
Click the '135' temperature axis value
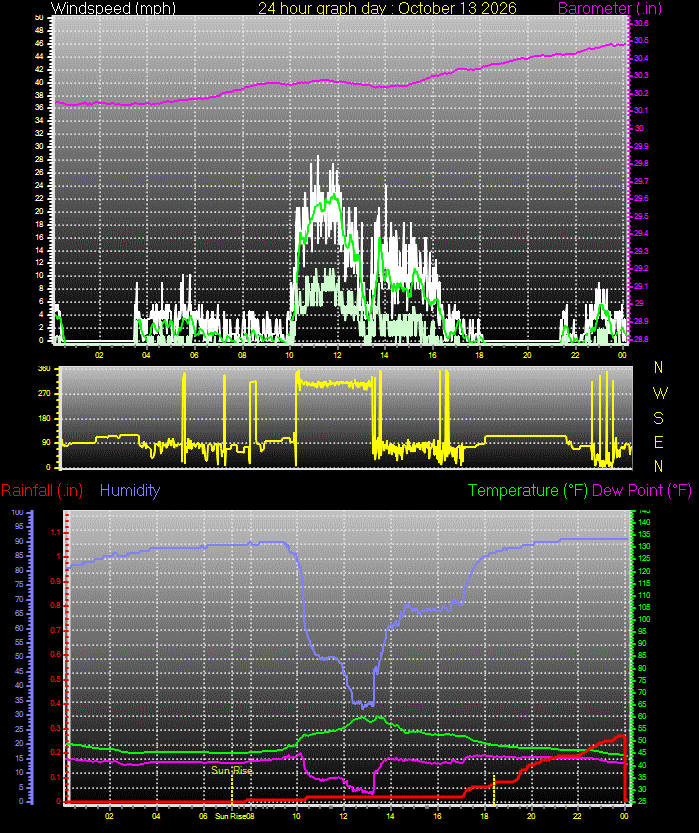pos(644,534)
